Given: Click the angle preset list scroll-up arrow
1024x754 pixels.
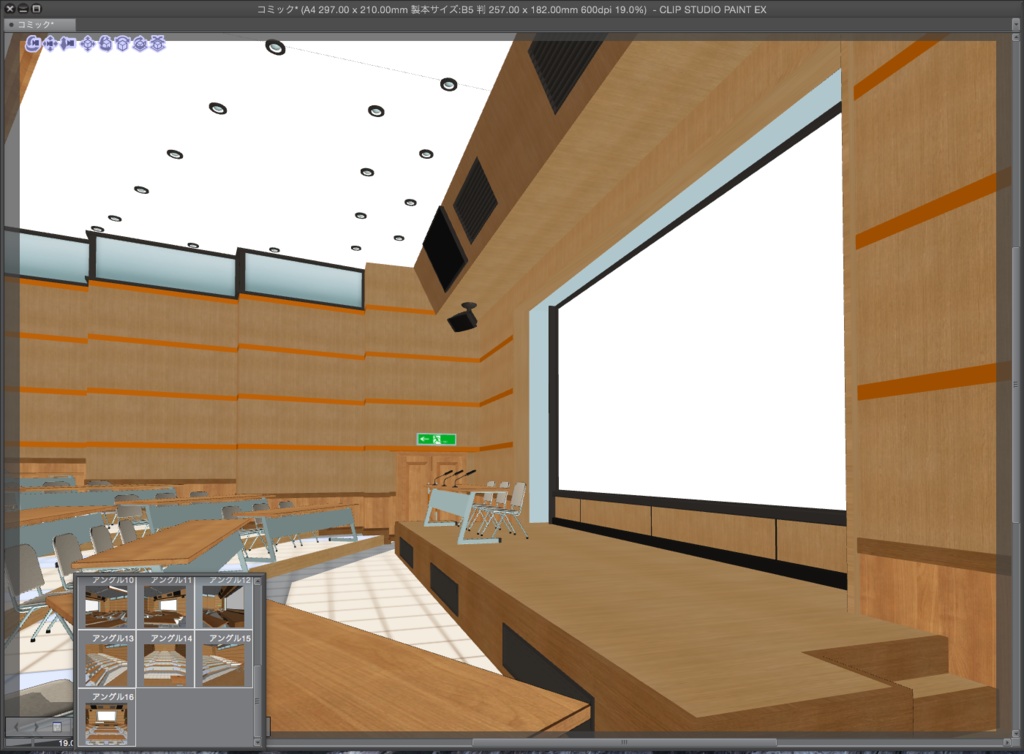Looking at the screenshot, I should [257, 580].
